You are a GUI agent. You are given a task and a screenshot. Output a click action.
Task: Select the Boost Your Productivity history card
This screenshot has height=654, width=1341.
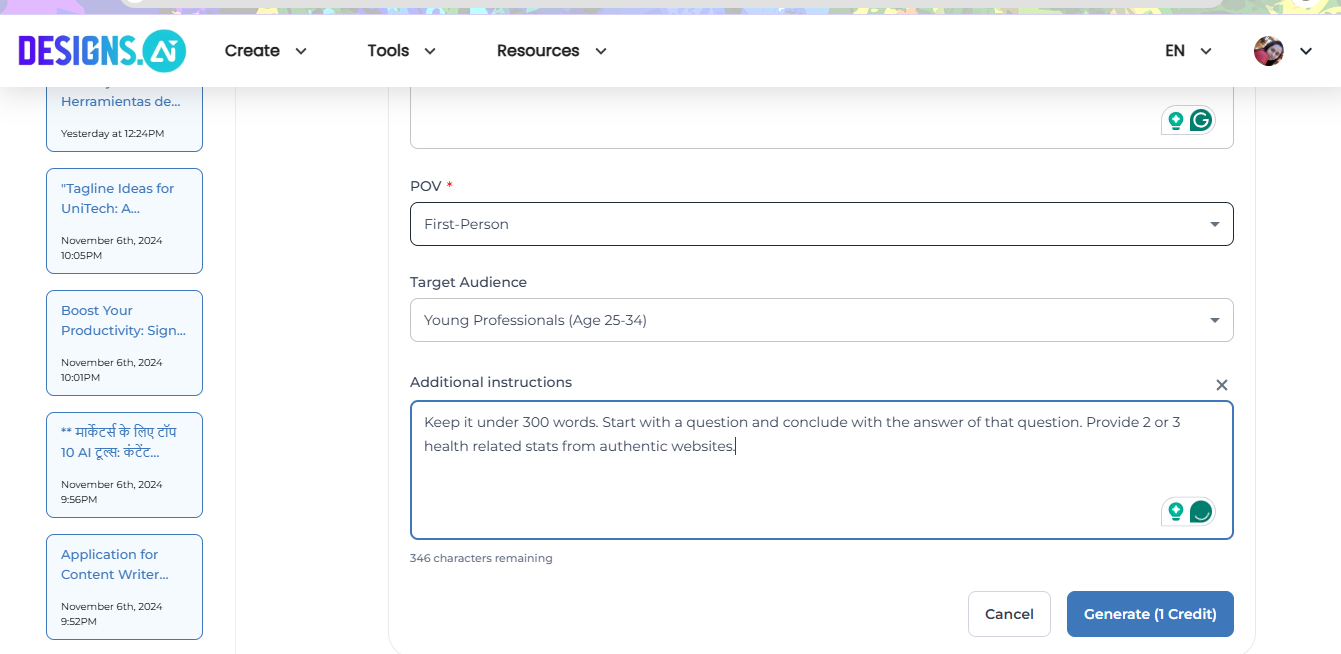(x=124, y=342)
